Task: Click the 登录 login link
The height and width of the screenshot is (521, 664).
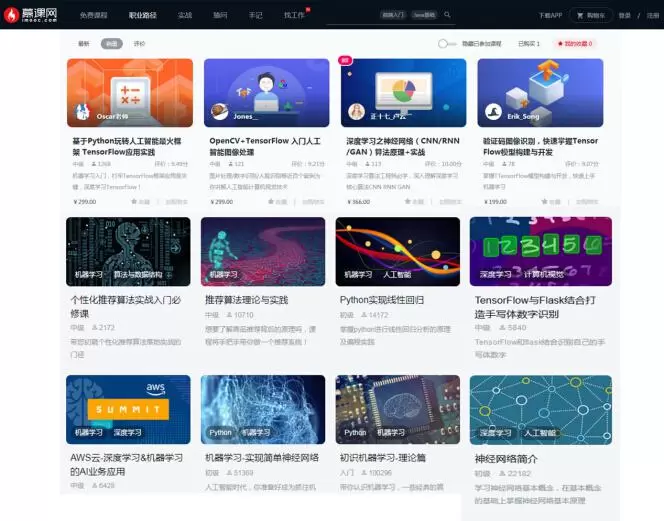Action: tap(625, 16)
